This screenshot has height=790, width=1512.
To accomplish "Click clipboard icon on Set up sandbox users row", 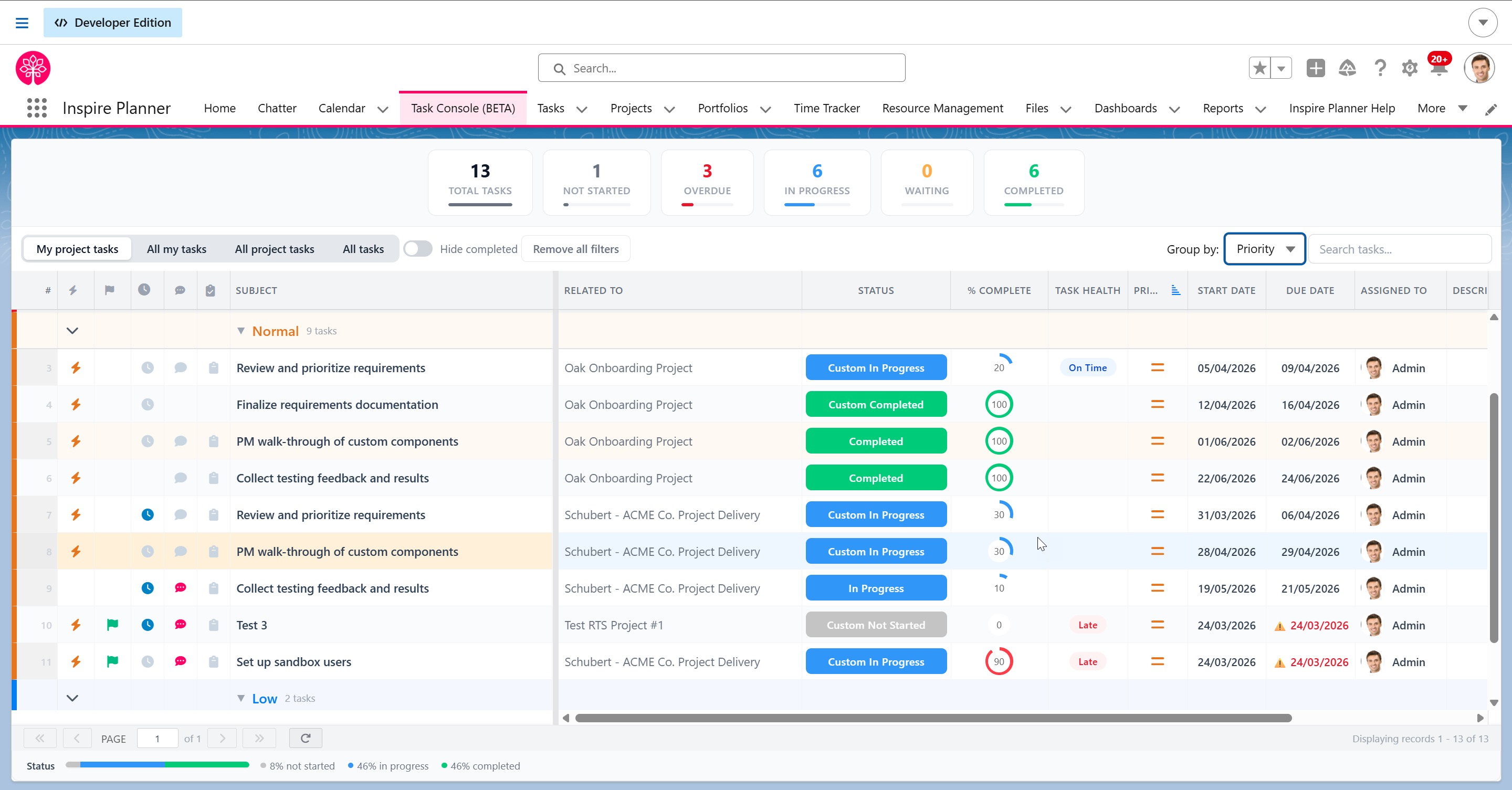I will (x=214, y=661).
